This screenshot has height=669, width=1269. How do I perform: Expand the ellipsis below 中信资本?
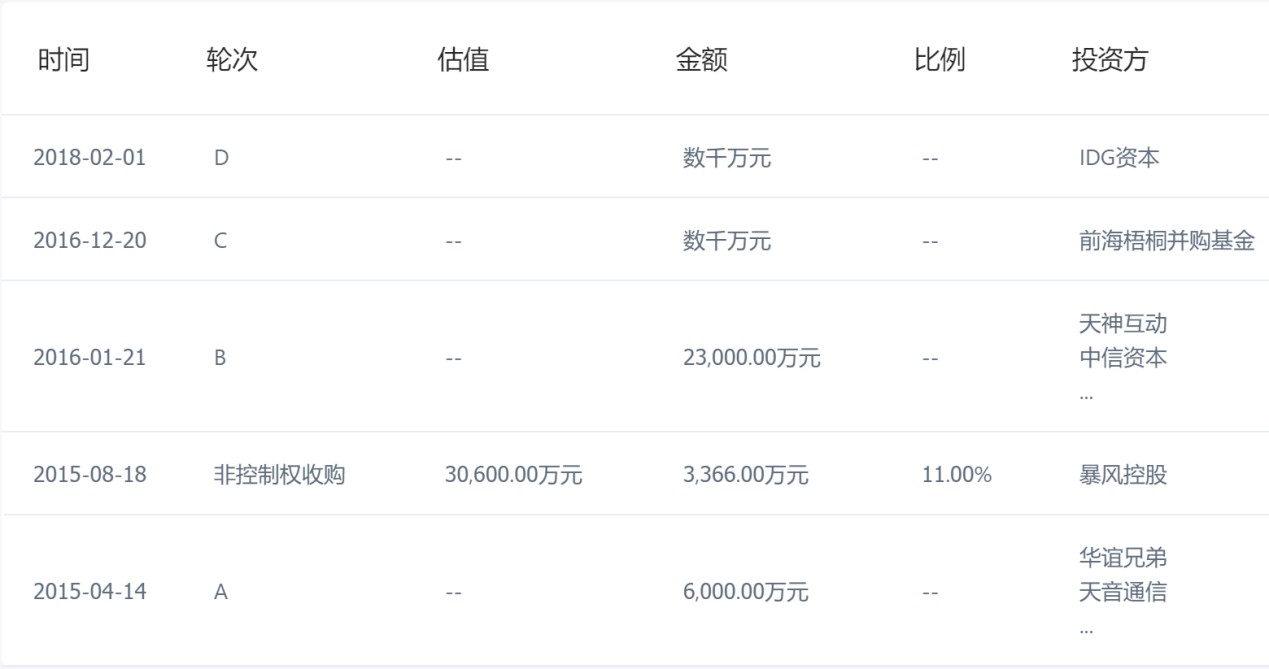coord(1086,394)
